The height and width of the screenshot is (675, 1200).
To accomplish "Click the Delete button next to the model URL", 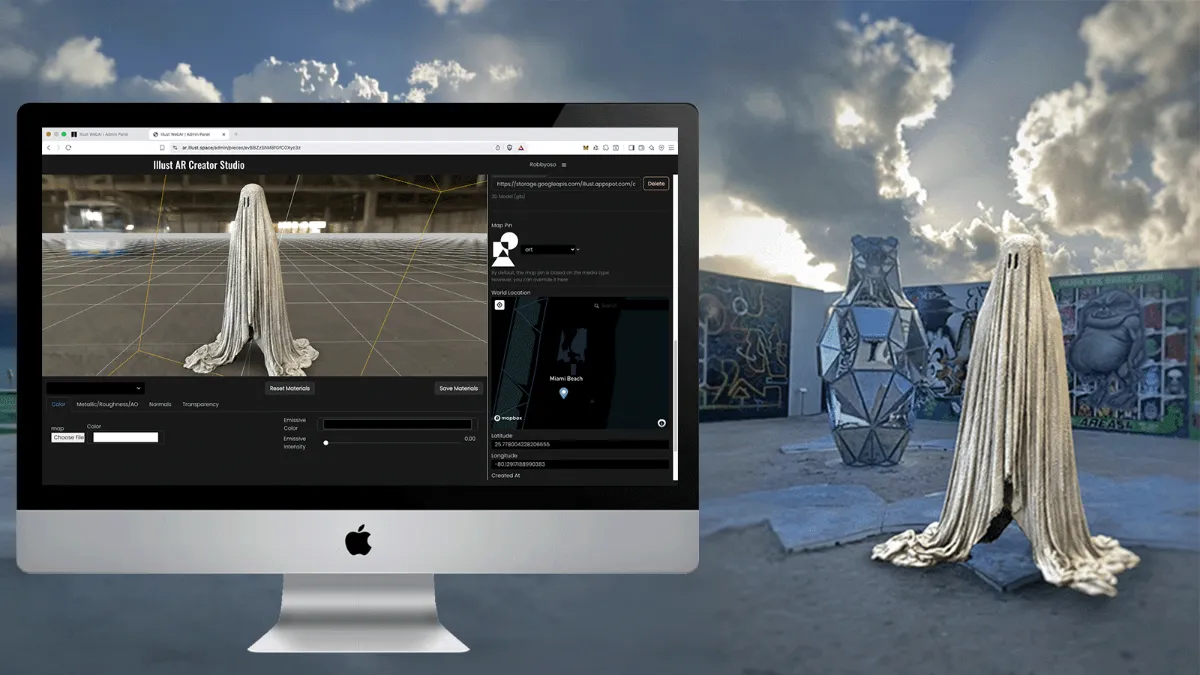I will pos(656,184).
